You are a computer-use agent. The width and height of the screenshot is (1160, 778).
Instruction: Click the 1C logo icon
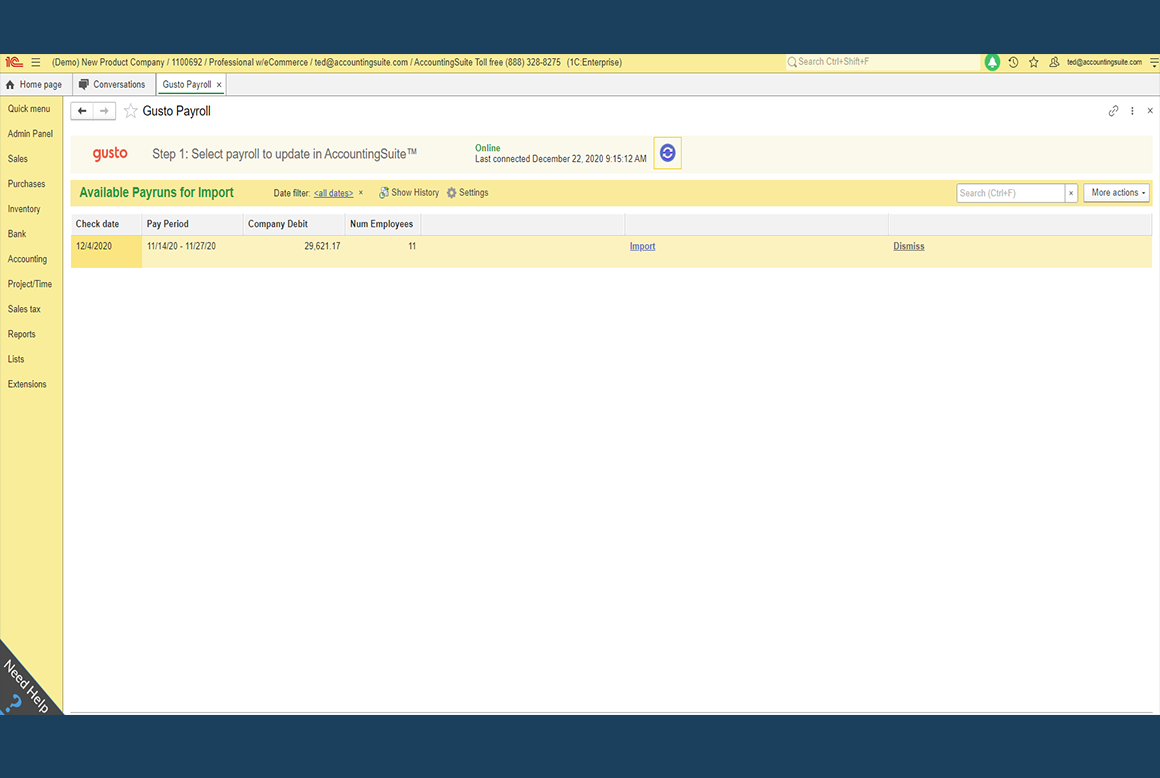click(x=14, y=62)
